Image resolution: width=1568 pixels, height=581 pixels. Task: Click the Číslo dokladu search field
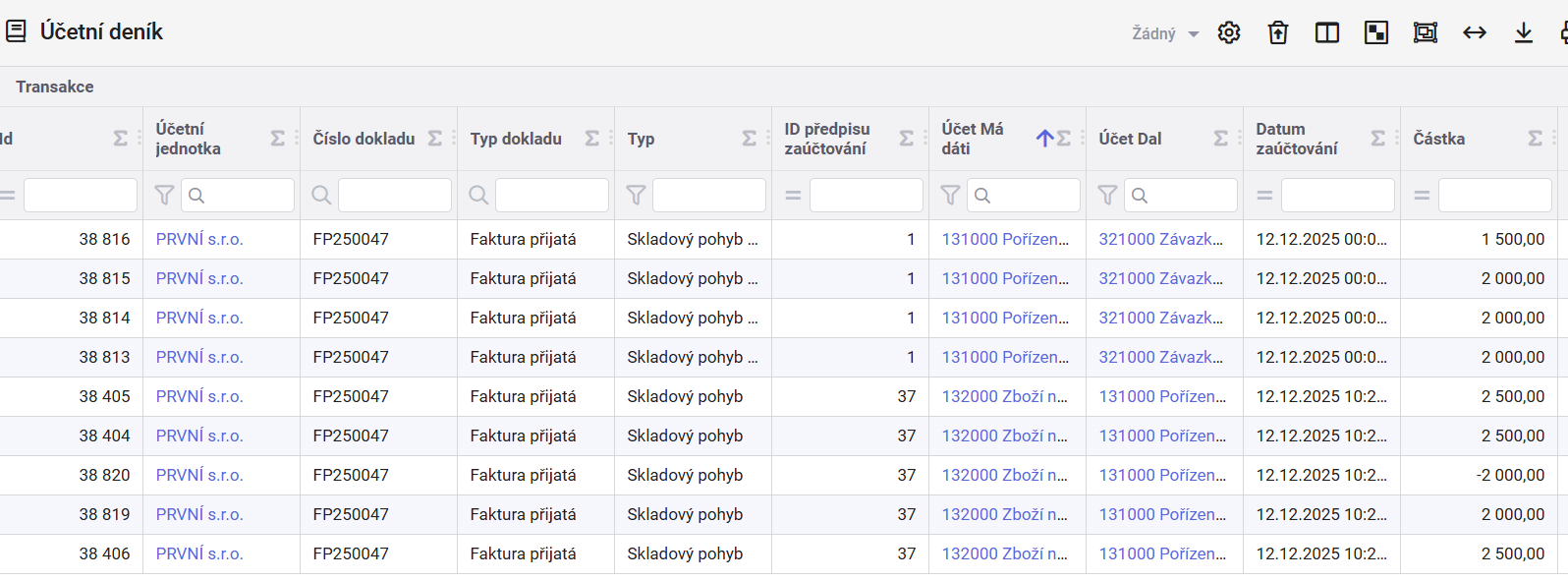[x=394, y=196]
